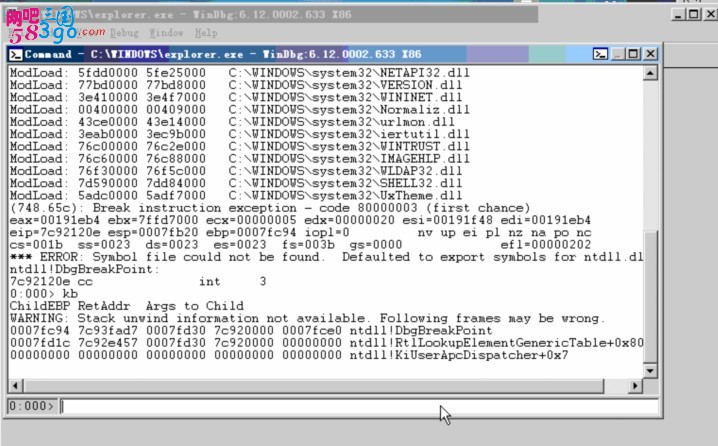Maximize the main WinDbg window
The width and height of the screenshot is (718, 446).
coord(694,14)
